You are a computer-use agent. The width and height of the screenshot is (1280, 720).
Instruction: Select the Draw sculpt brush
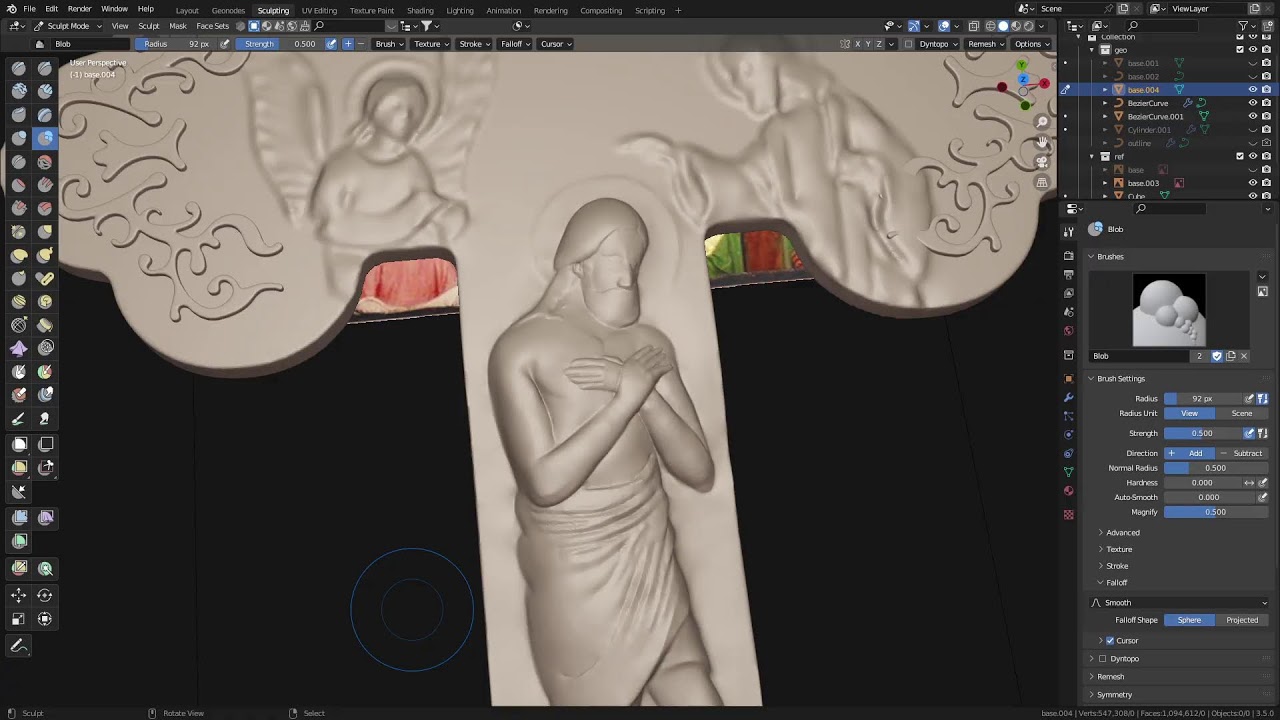(x=19, y=68)
